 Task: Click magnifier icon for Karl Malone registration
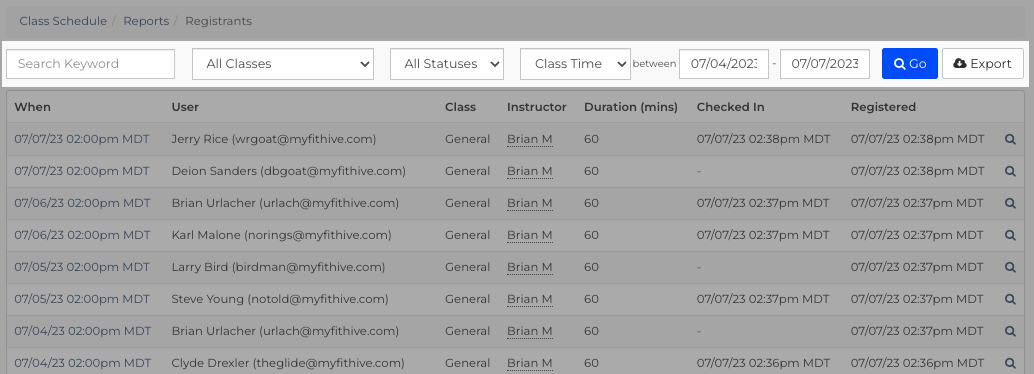tap(1010, 235)
